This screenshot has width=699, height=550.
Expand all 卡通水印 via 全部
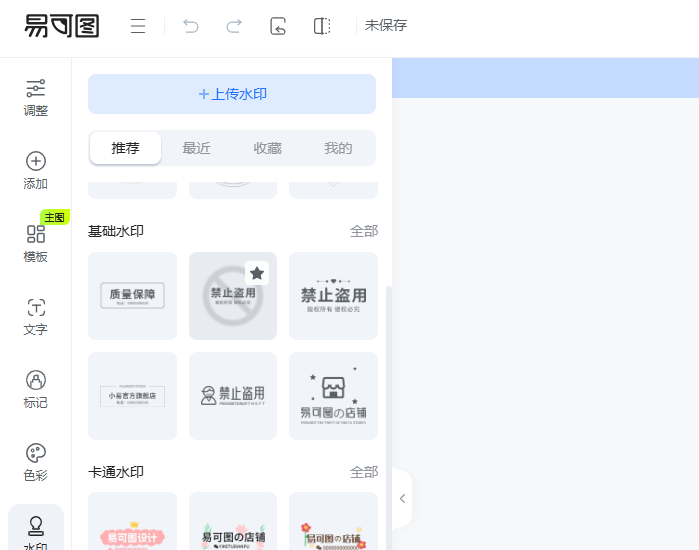pyautogui.click(x=363, y=471)
